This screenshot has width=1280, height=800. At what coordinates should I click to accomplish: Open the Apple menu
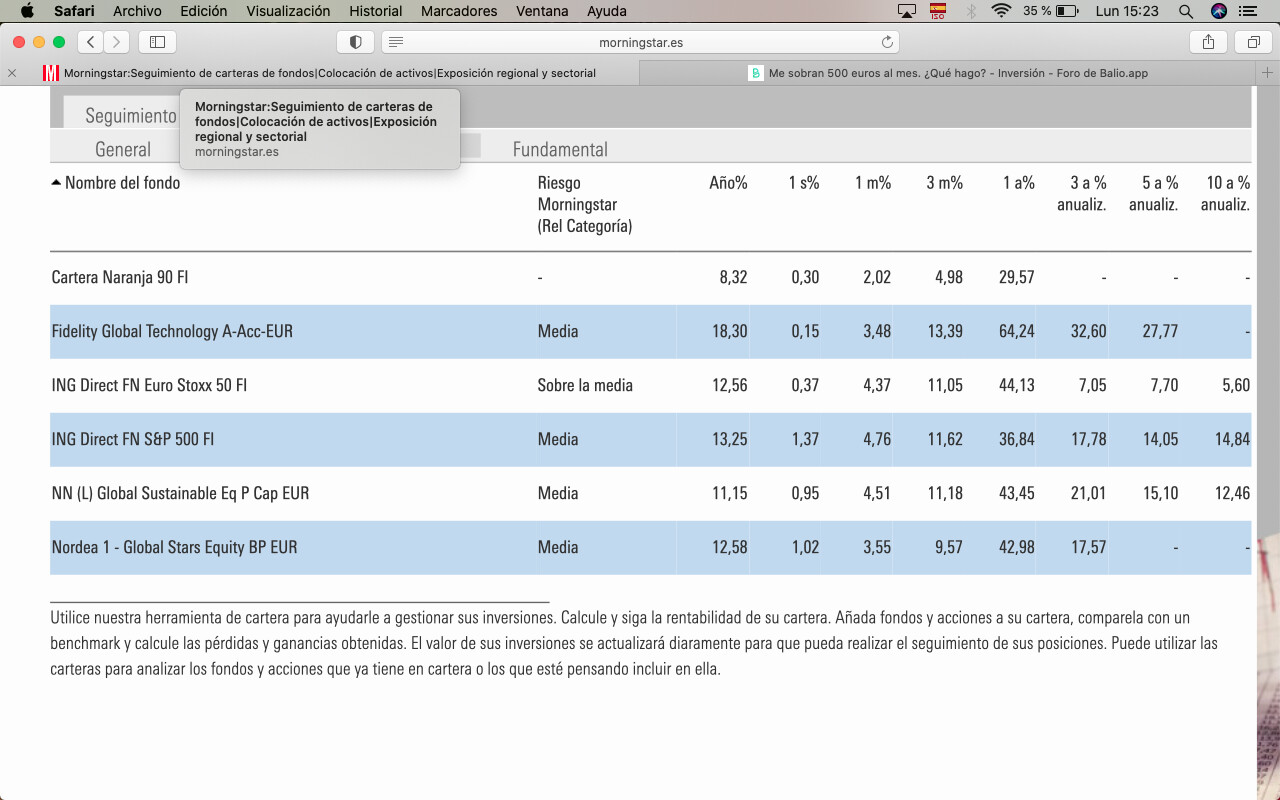[x=27, y=11]
